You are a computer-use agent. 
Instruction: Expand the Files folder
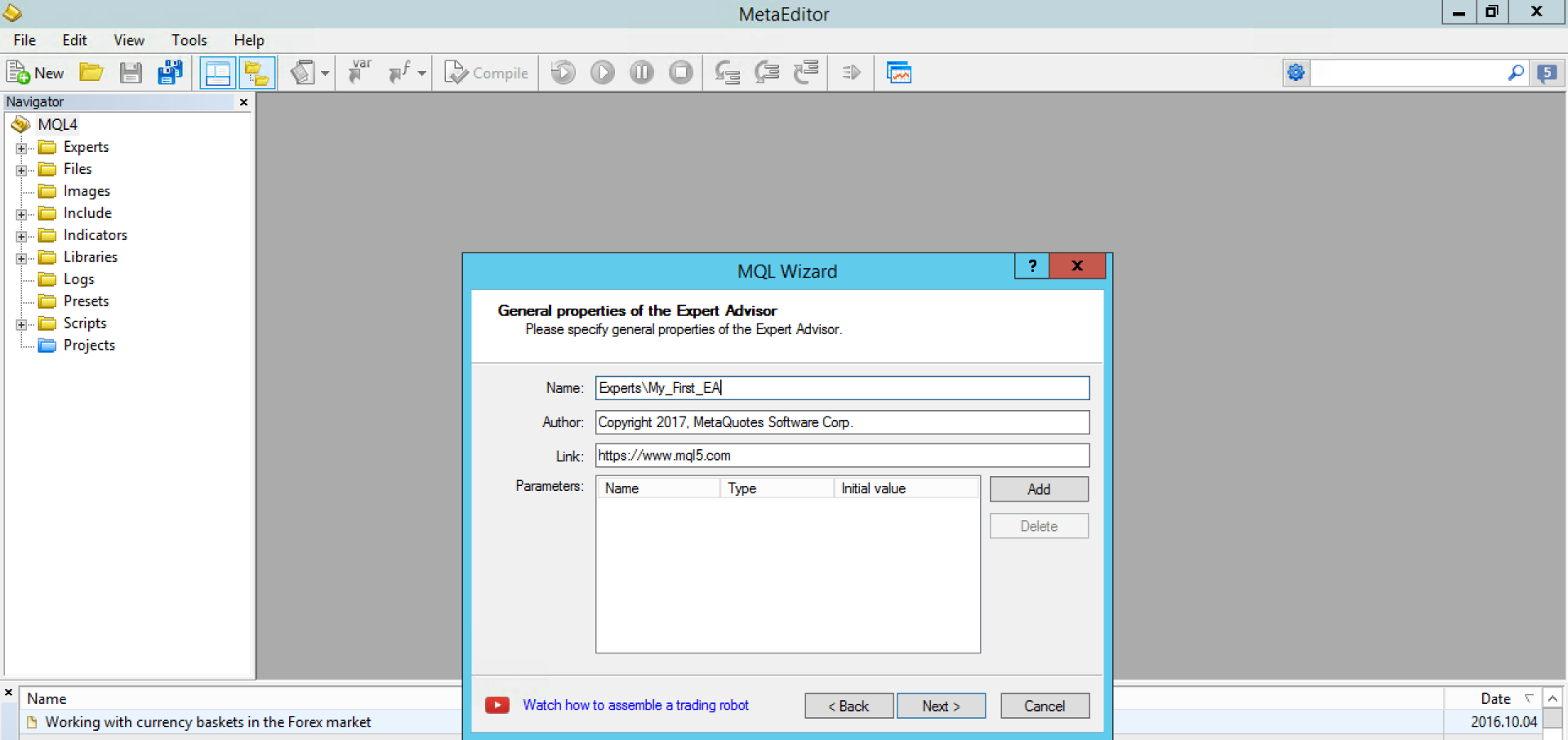point(21,170)
